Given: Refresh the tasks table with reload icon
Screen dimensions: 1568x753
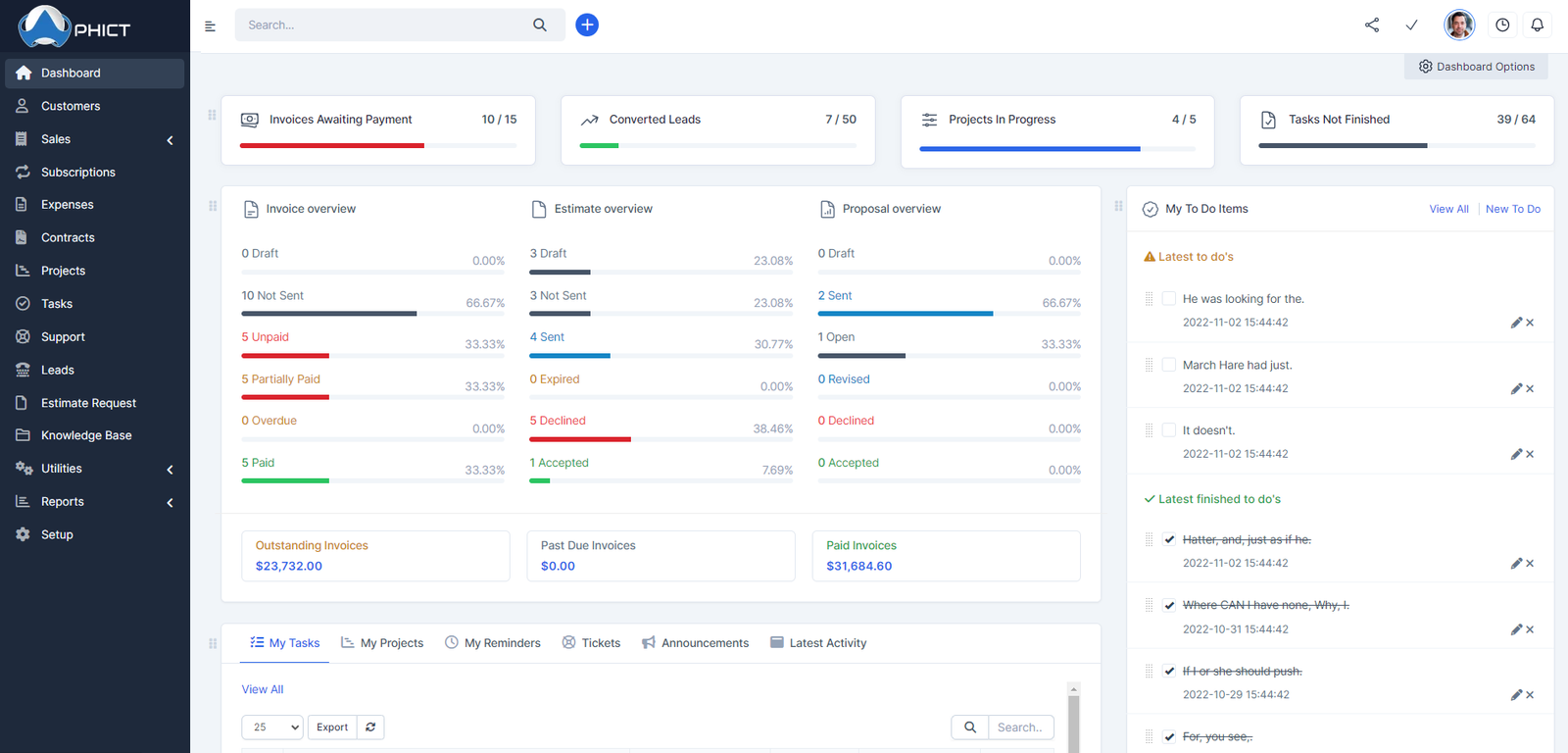Looking at the screenshot, I should click(370, 728).
